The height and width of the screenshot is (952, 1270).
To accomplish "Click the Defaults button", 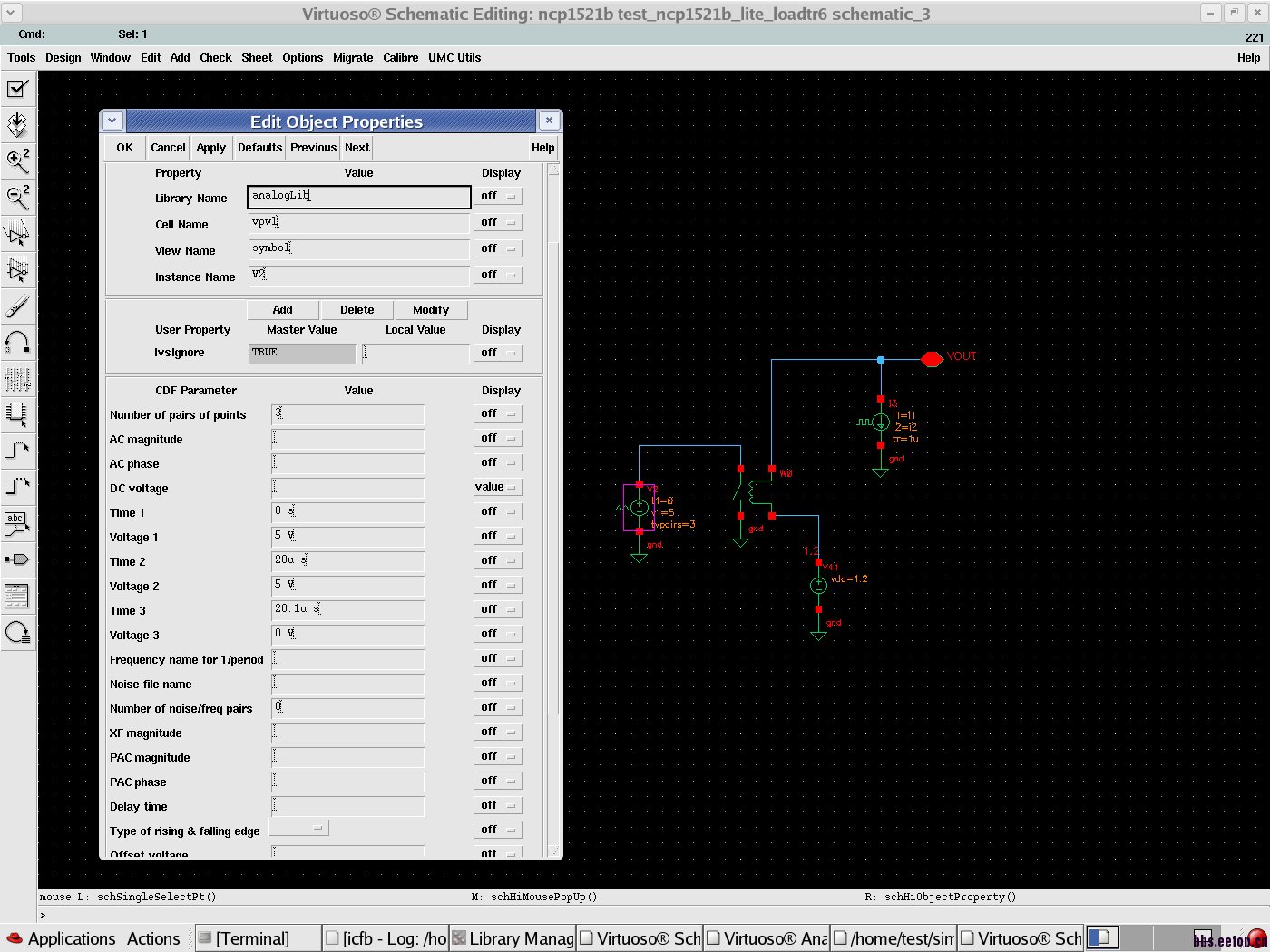I will [259, 148].
